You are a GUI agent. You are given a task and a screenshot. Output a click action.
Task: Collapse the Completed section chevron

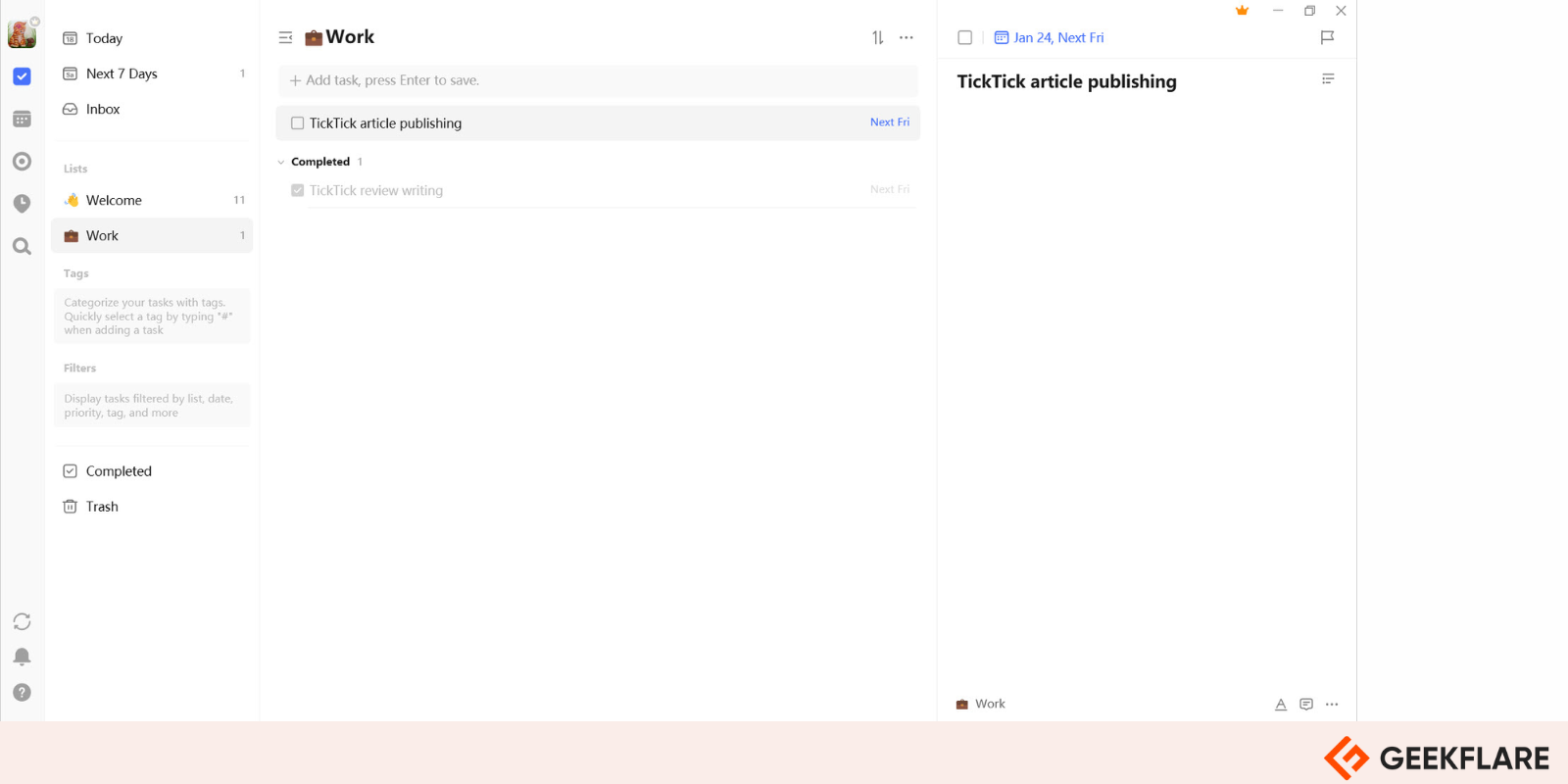coord(281,162)
